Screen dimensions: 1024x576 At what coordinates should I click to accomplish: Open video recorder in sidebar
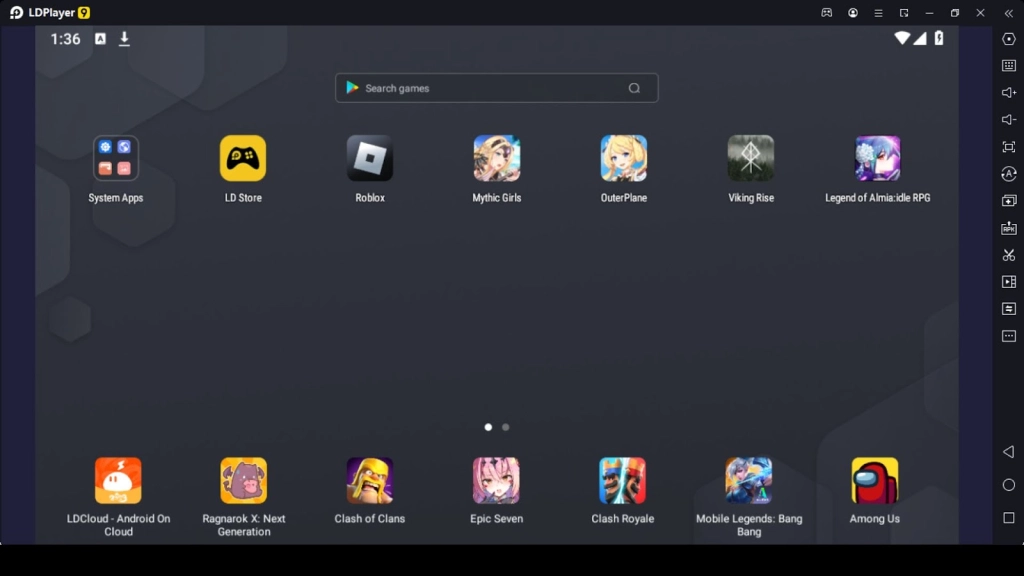[x=1008, y=281]
